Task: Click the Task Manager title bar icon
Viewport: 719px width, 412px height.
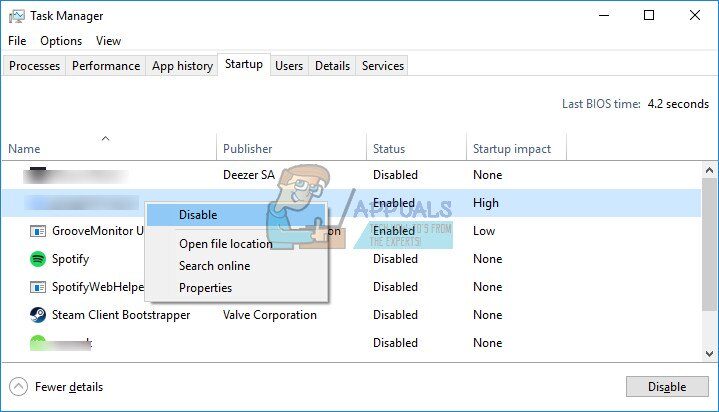Action: (x=17, y=16)
